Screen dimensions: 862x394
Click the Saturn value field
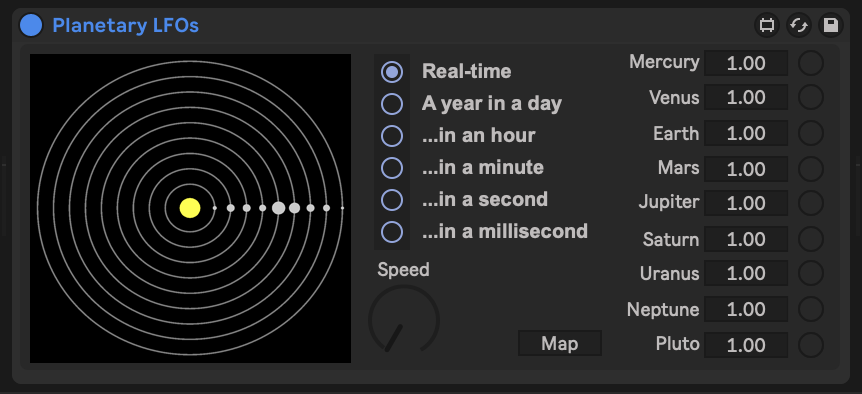[x=746, y=239]
